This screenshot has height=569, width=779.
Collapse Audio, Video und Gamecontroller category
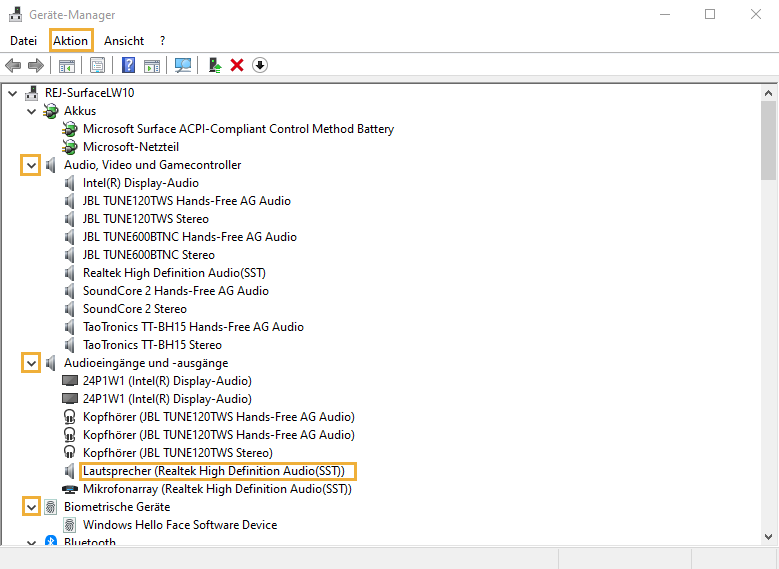point(31,165)
